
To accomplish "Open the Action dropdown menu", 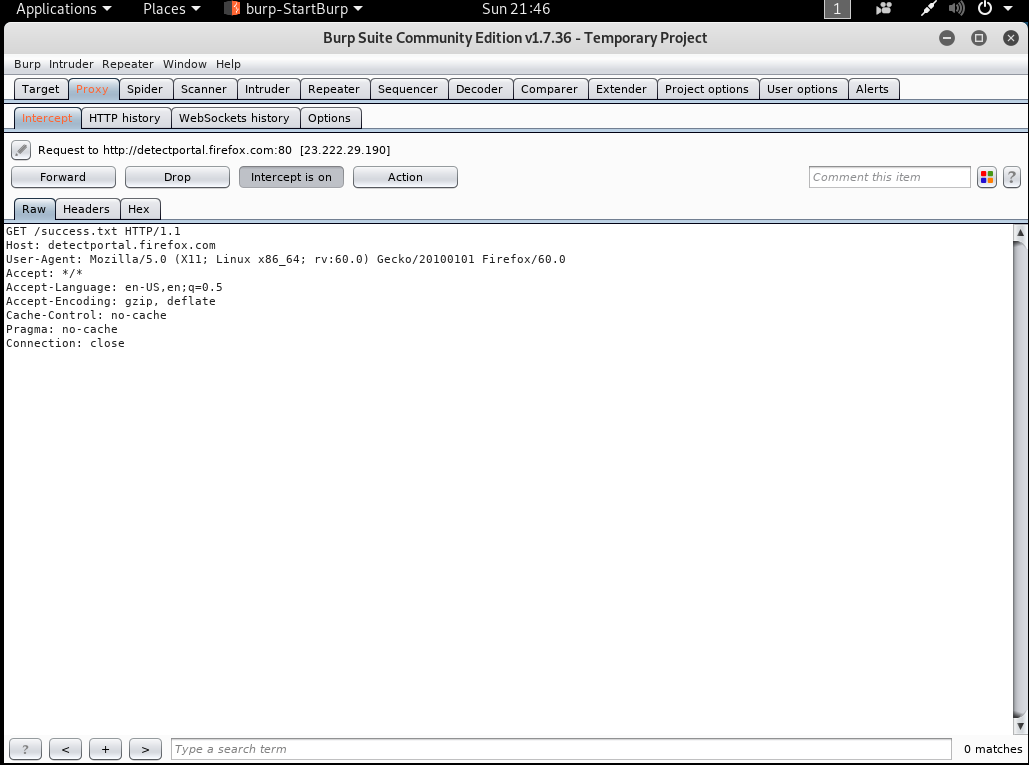I will click(x=405, y=177).
